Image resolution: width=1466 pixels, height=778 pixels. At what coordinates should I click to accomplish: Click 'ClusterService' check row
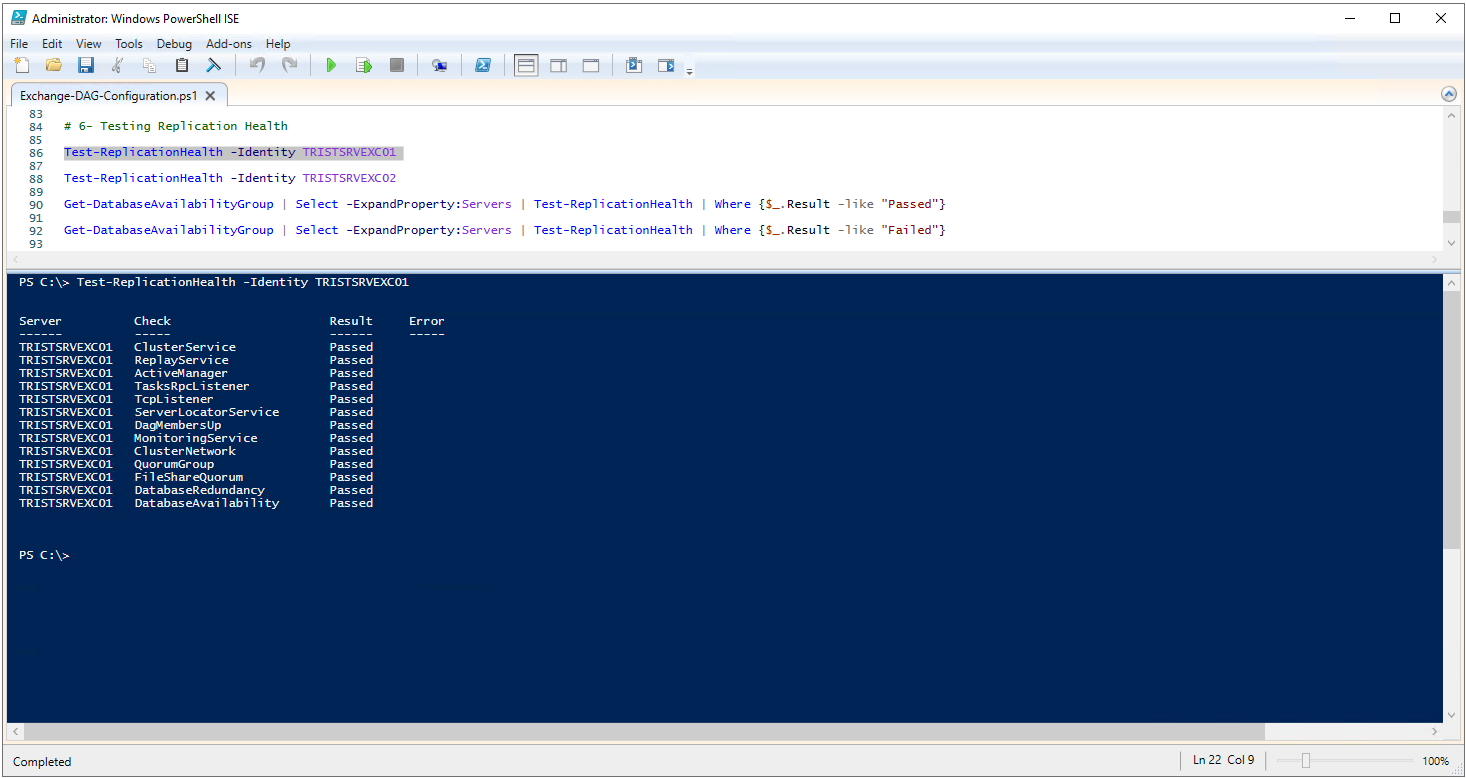[x=196, y=347]
